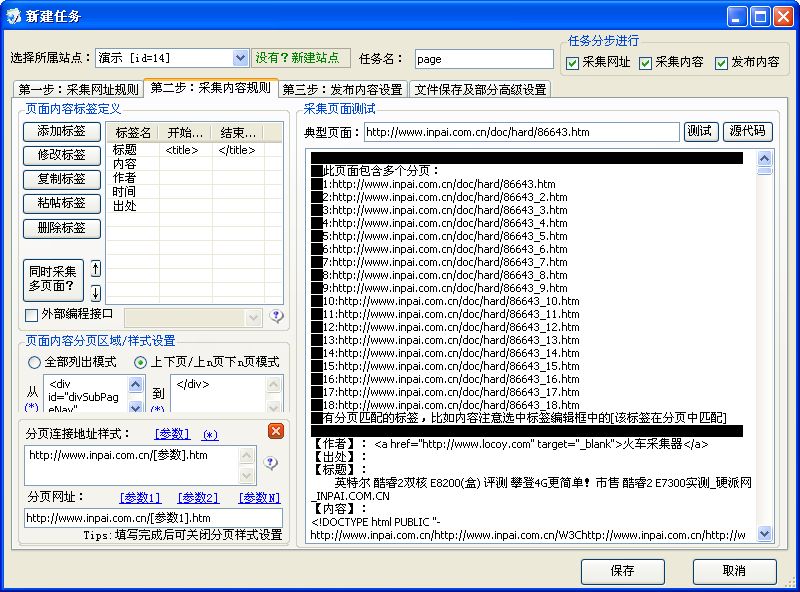800x592 pixels.
Task: Open 第一步：采集网址规则 tab
Action: pyautogui.click(x=78, y=89)
